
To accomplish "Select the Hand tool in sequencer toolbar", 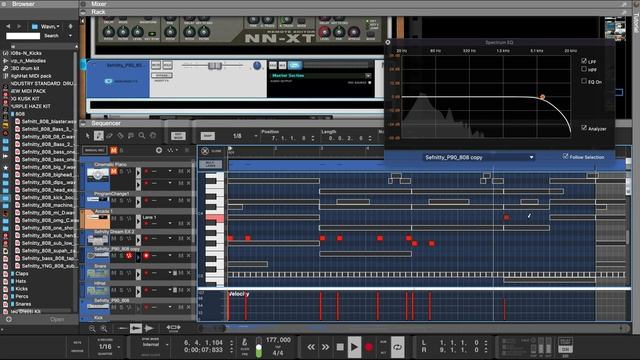I will [153, 136].
